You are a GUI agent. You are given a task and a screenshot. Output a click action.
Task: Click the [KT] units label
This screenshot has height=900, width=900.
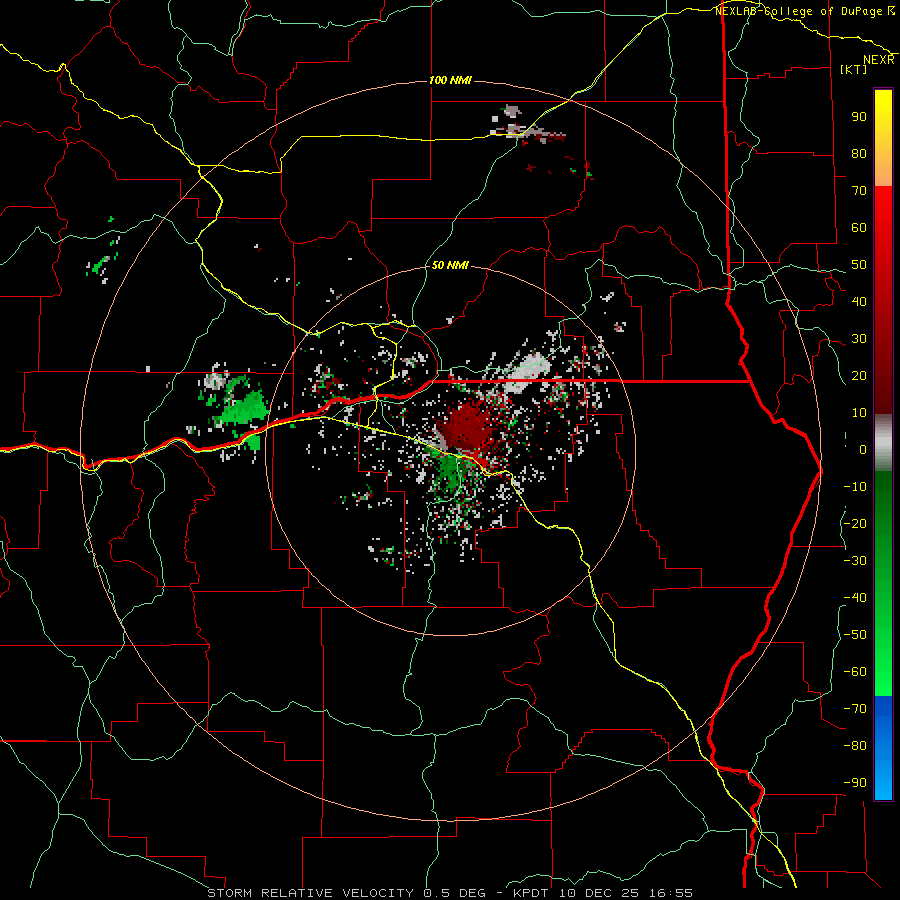pos(854,69)
